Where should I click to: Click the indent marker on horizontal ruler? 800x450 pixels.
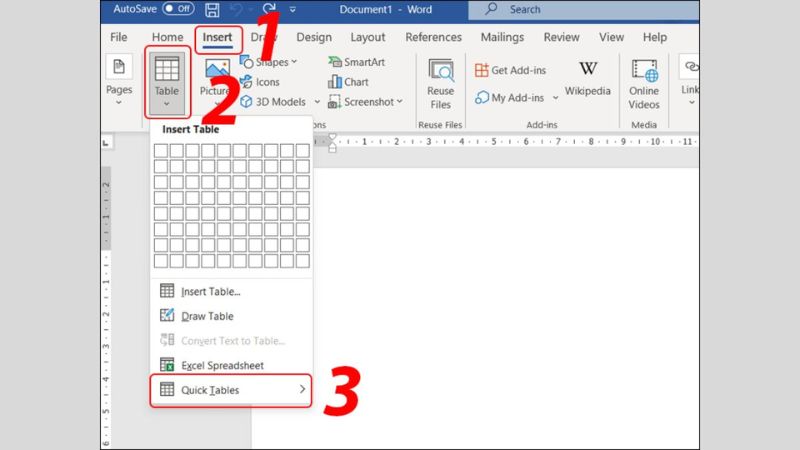(332, 142)
